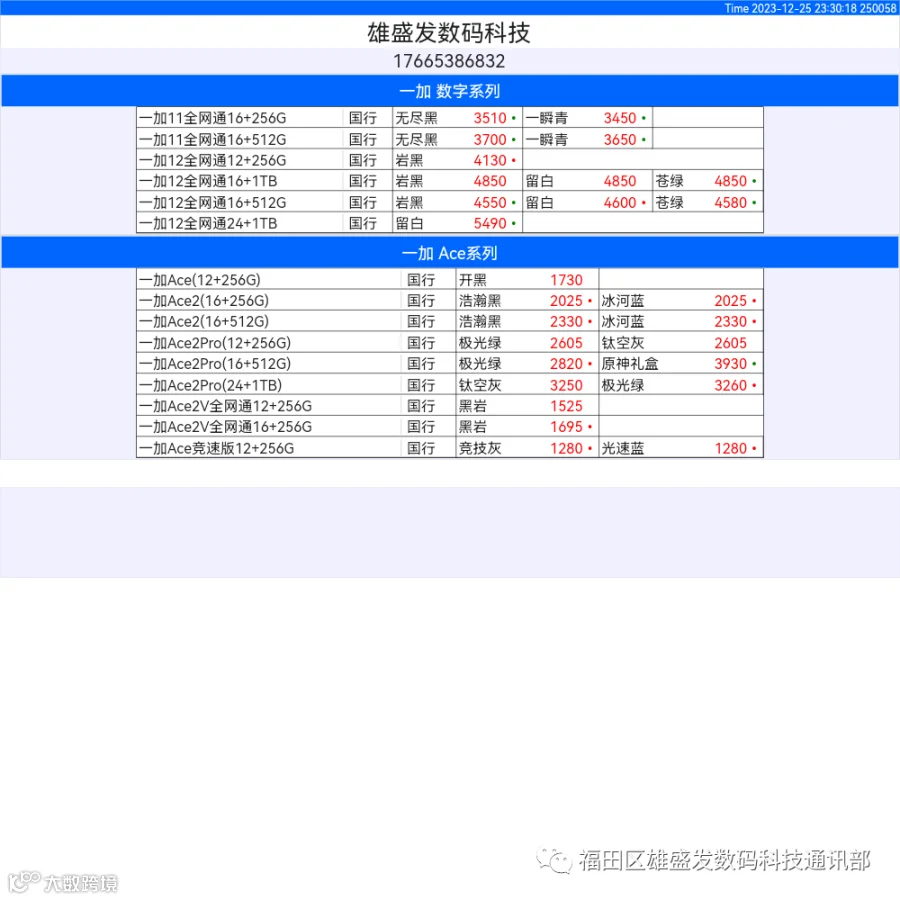Viewport: 900px width, 900px height.
Task: Click 国行 in the 一加12全网通12+256G row
Action: [363, 160]
